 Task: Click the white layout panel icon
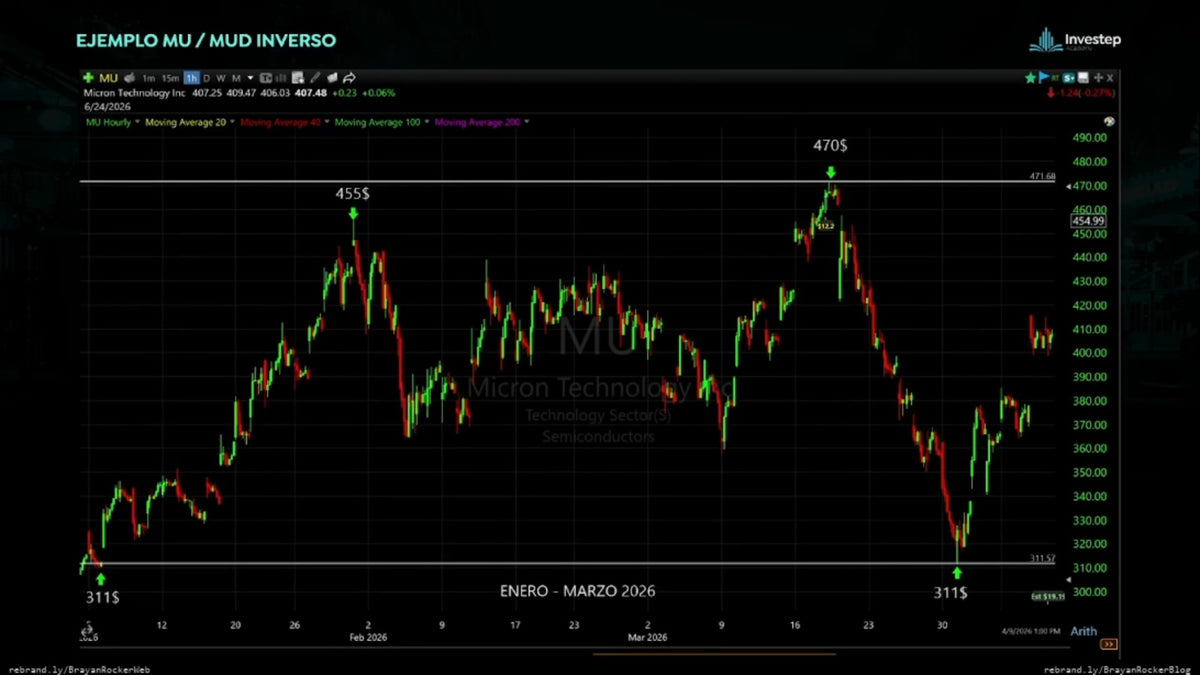(x=1083, y=78)
